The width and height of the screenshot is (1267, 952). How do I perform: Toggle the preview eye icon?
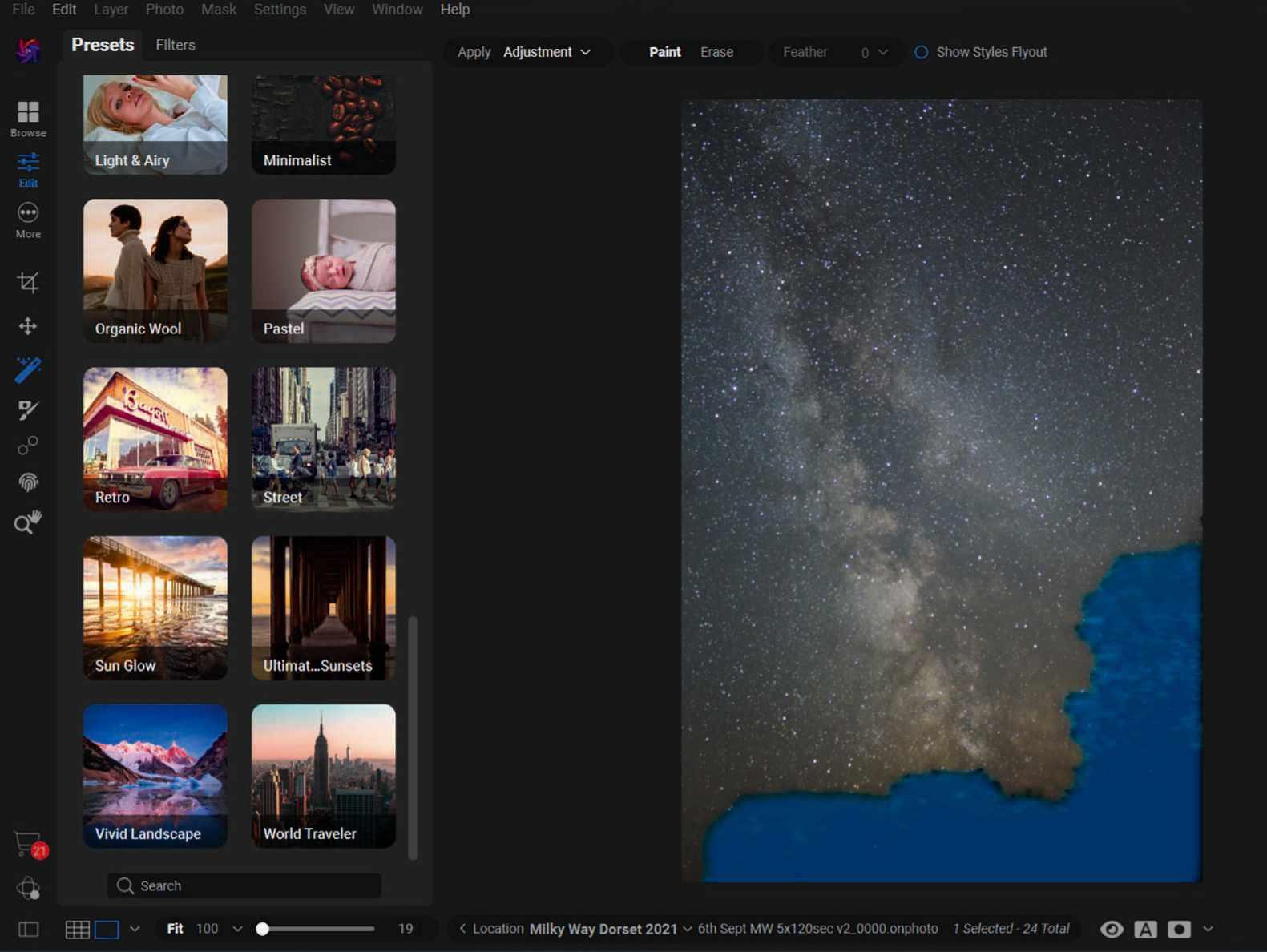point(1112,930)
